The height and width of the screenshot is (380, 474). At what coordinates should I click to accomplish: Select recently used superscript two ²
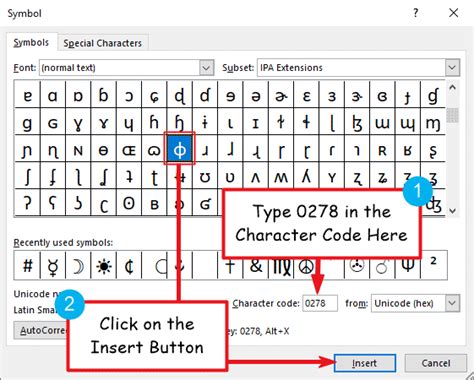pos(434,266)
